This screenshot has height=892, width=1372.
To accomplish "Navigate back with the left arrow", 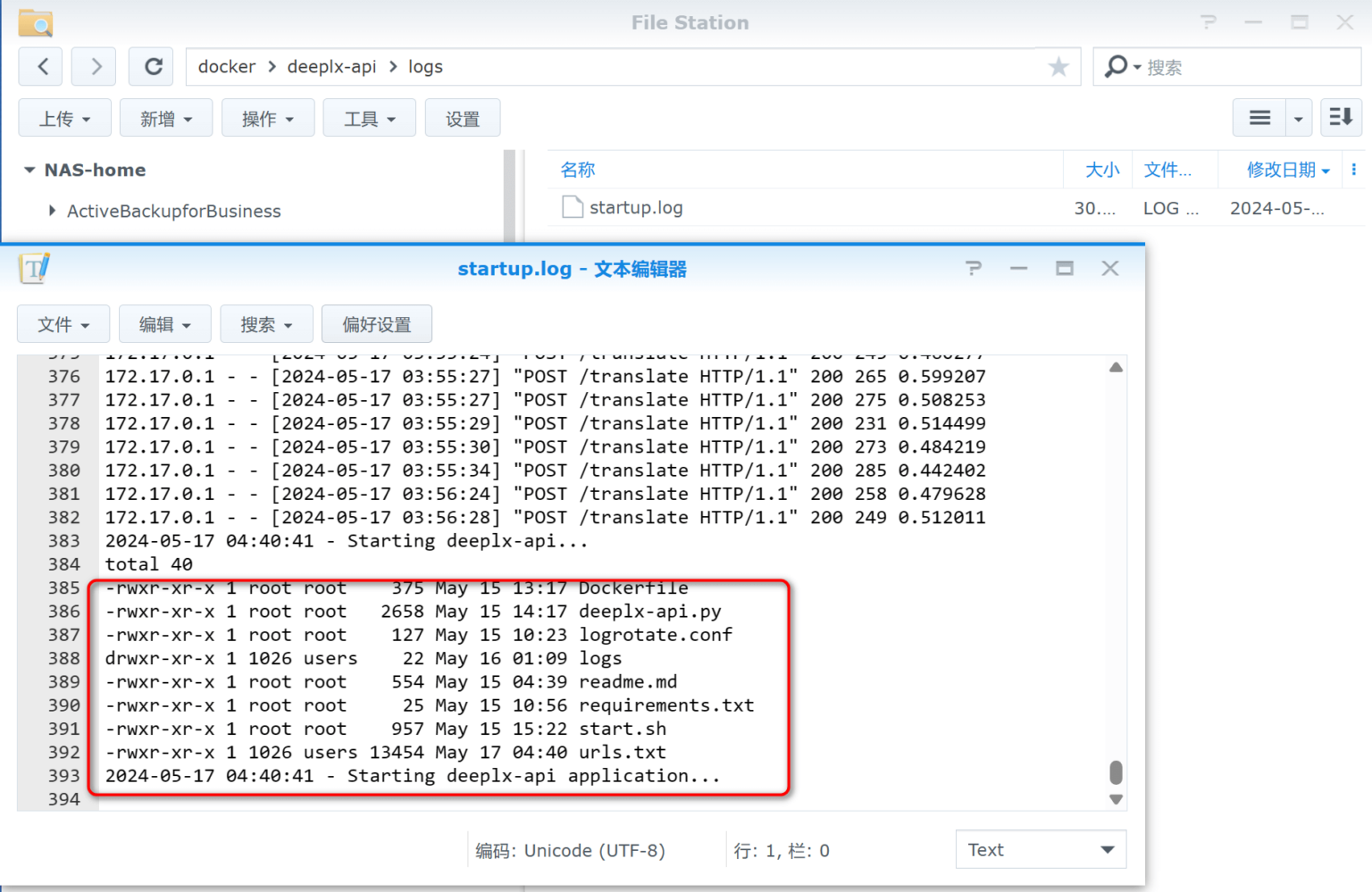I will 40,66.
